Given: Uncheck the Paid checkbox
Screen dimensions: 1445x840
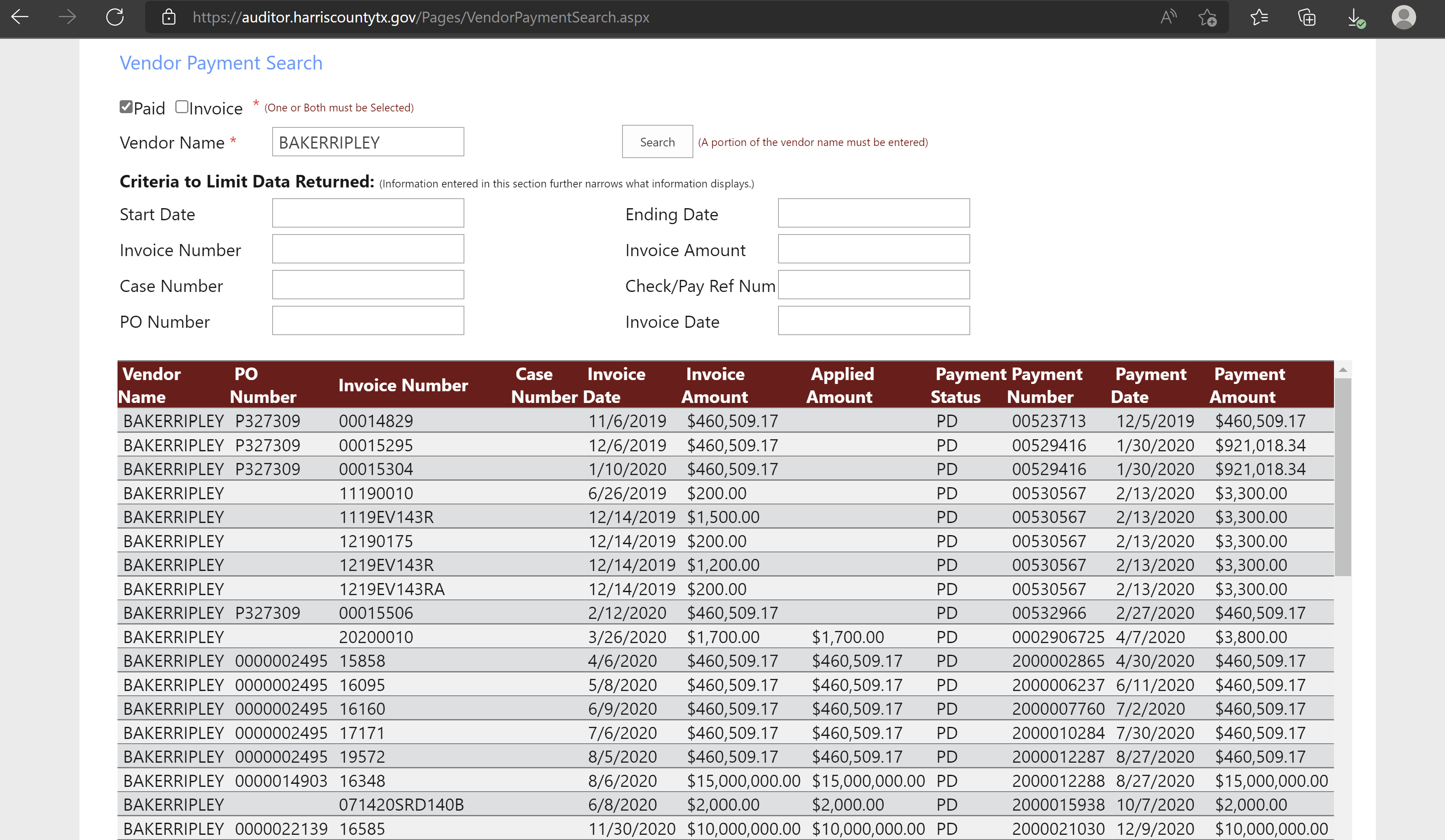Looking at the screenshot, I should (x=126, y=107).
